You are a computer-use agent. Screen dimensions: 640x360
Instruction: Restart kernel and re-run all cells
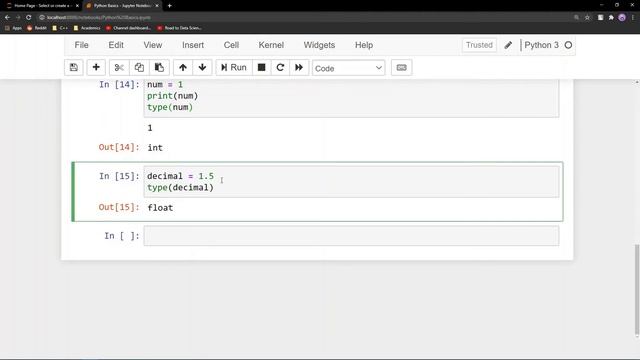299,68
